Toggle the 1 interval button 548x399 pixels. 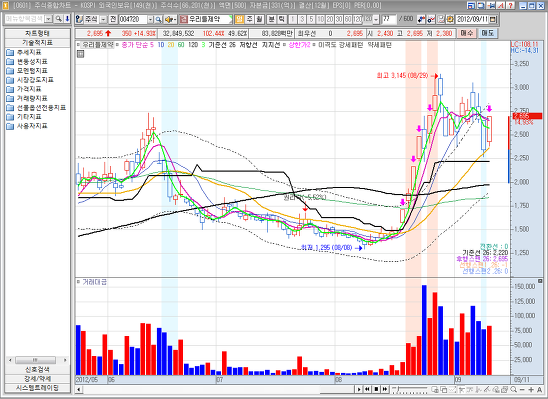pyautogui.click(x=293, y=19)
